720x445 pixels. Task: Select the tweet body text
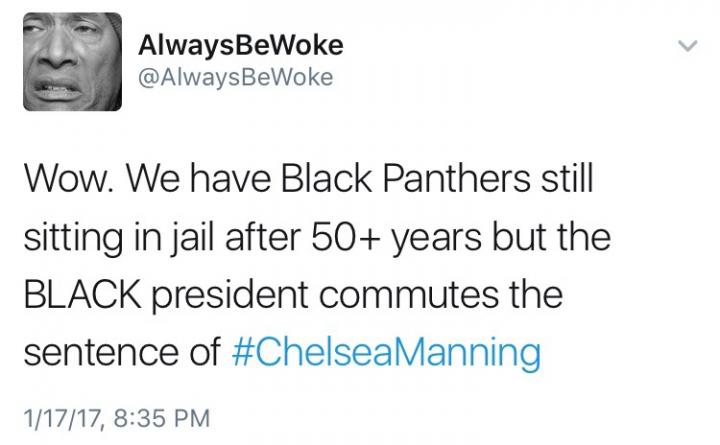click(317, 265)
